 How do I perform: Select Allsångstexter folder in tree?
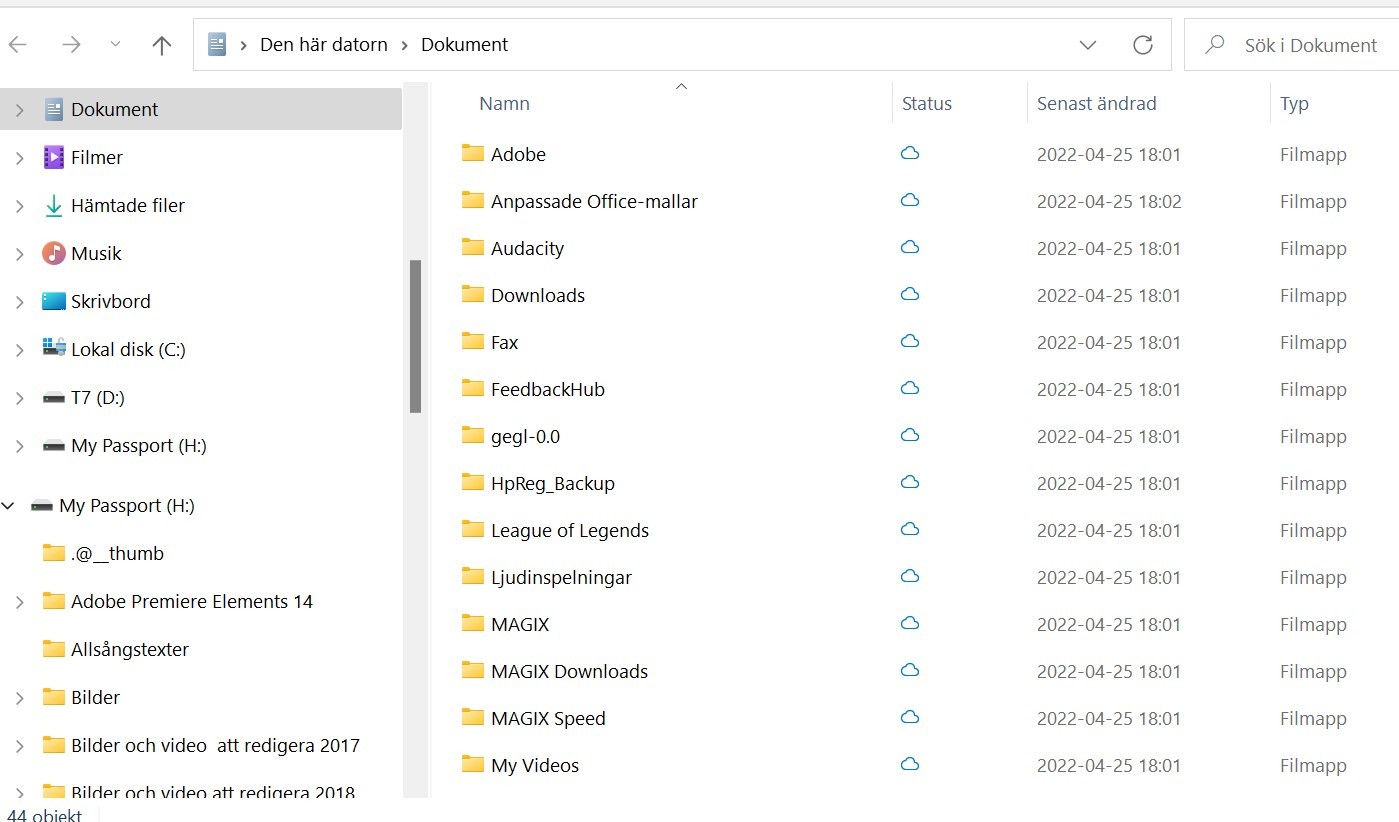(116, 649)
